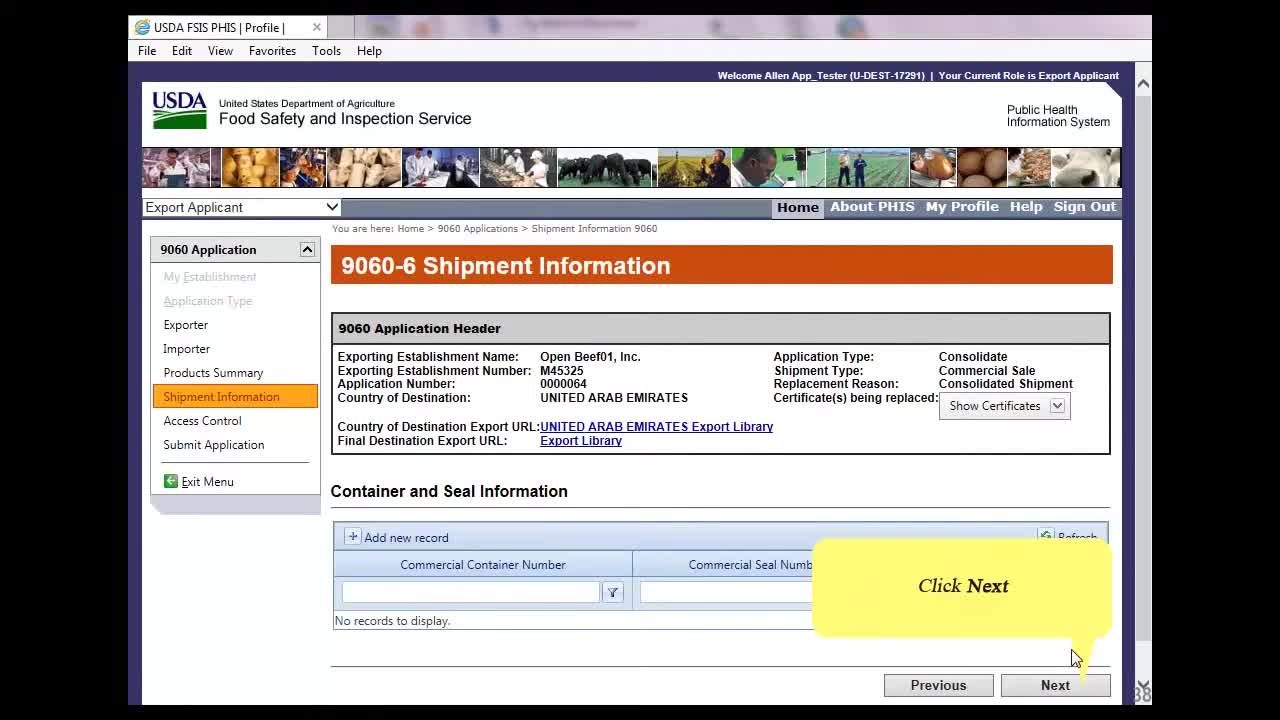Click the filter icon for Commercial Container Number
The height and width of the screenshot is (720, 1280).
613,592
